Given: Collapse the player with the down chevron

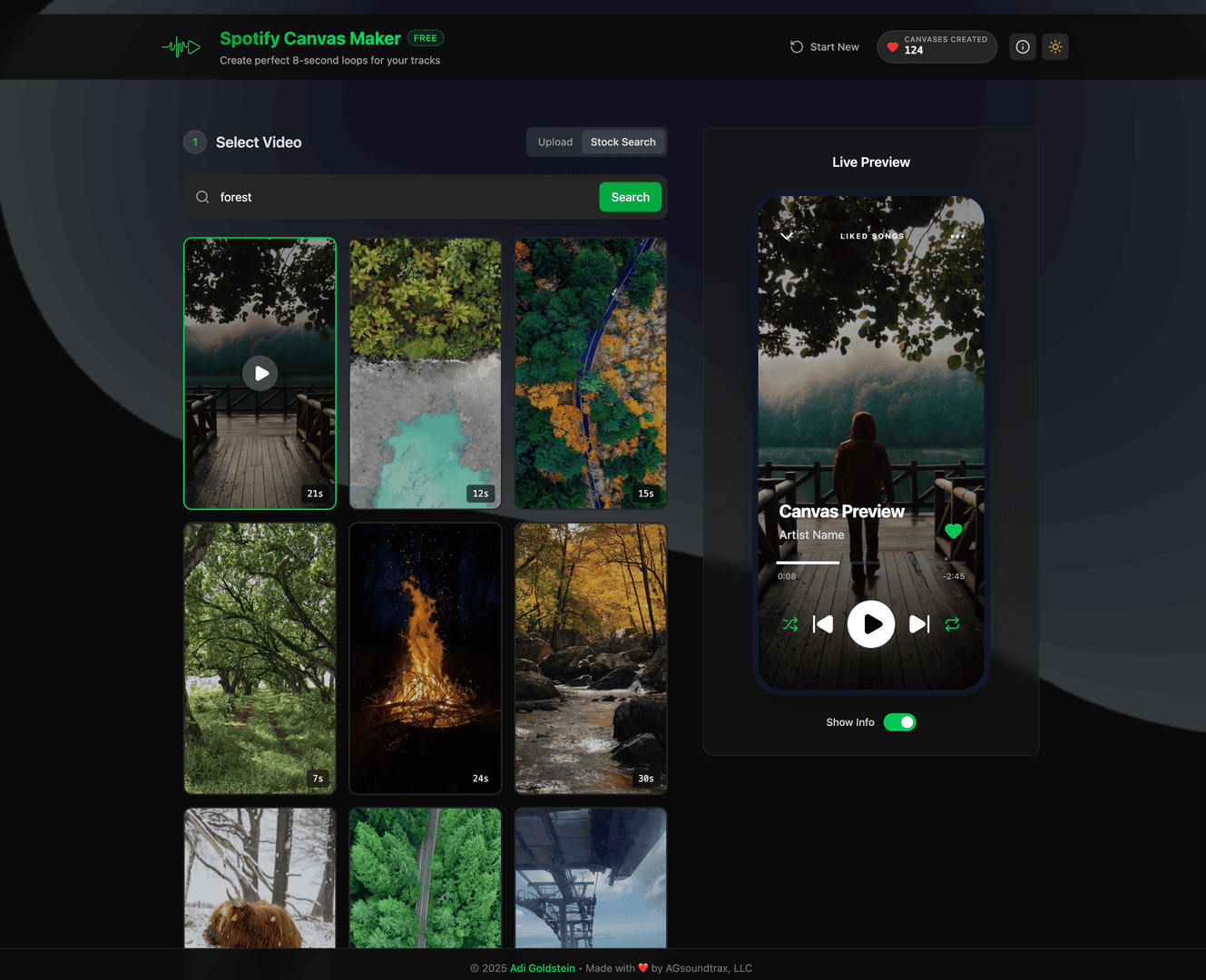Looking at the screenshot, I should 787,236.
